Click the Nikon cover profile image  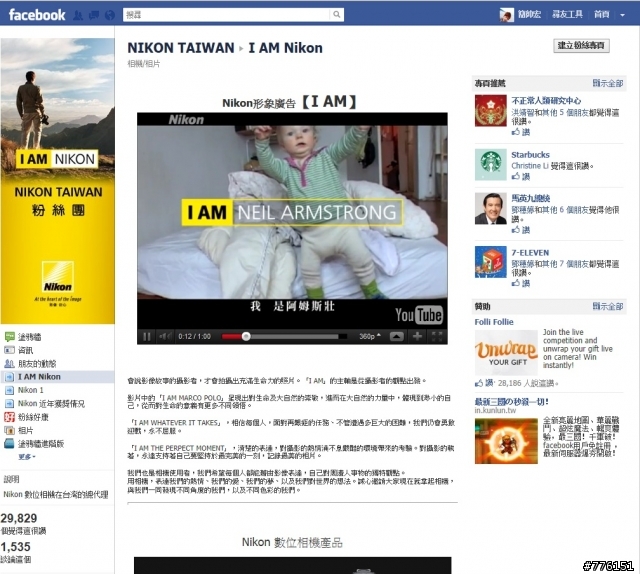coord(57,181)
